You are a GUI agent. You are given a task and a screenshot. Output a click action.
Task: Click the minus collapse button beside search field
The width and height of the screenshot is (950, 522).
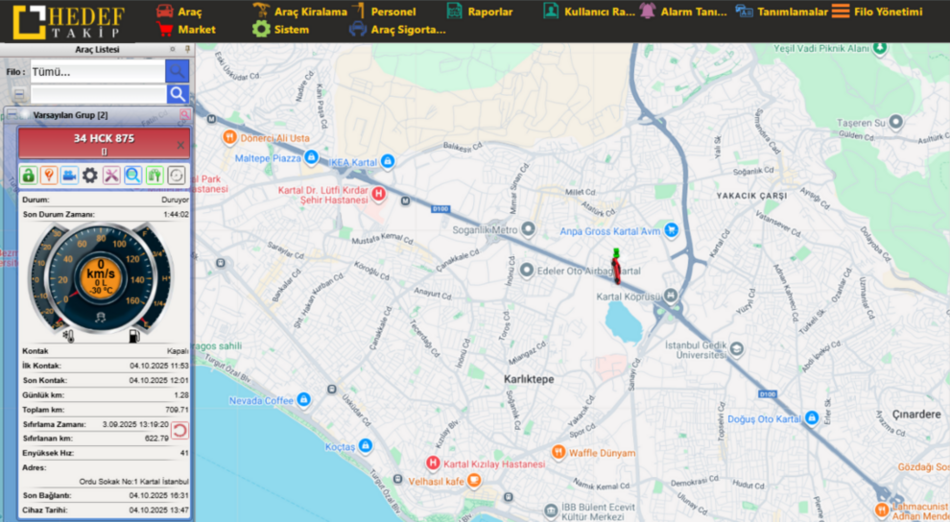coord(19,94)
